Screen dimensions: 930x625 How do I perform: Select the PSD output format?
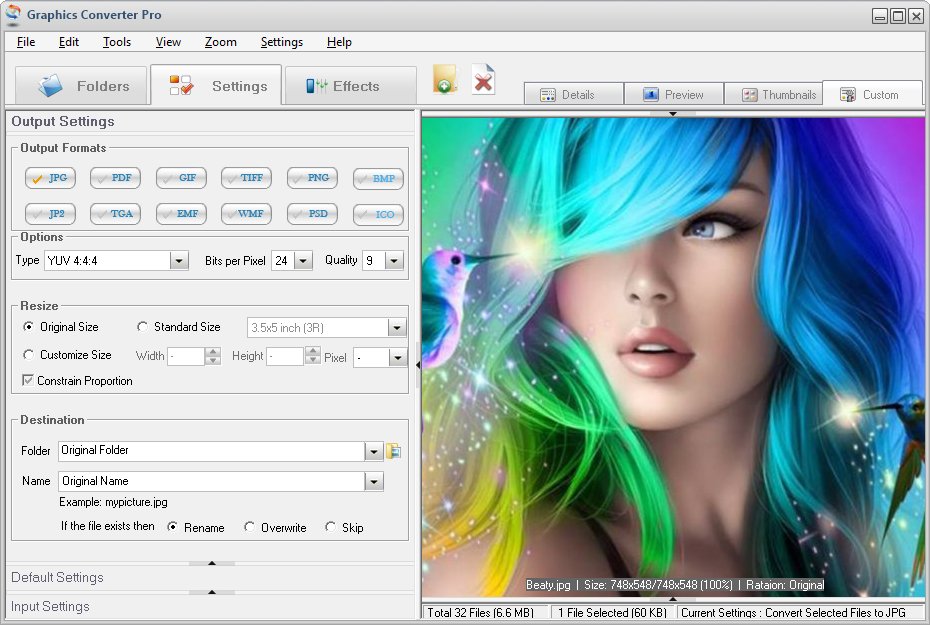[312, 214]
